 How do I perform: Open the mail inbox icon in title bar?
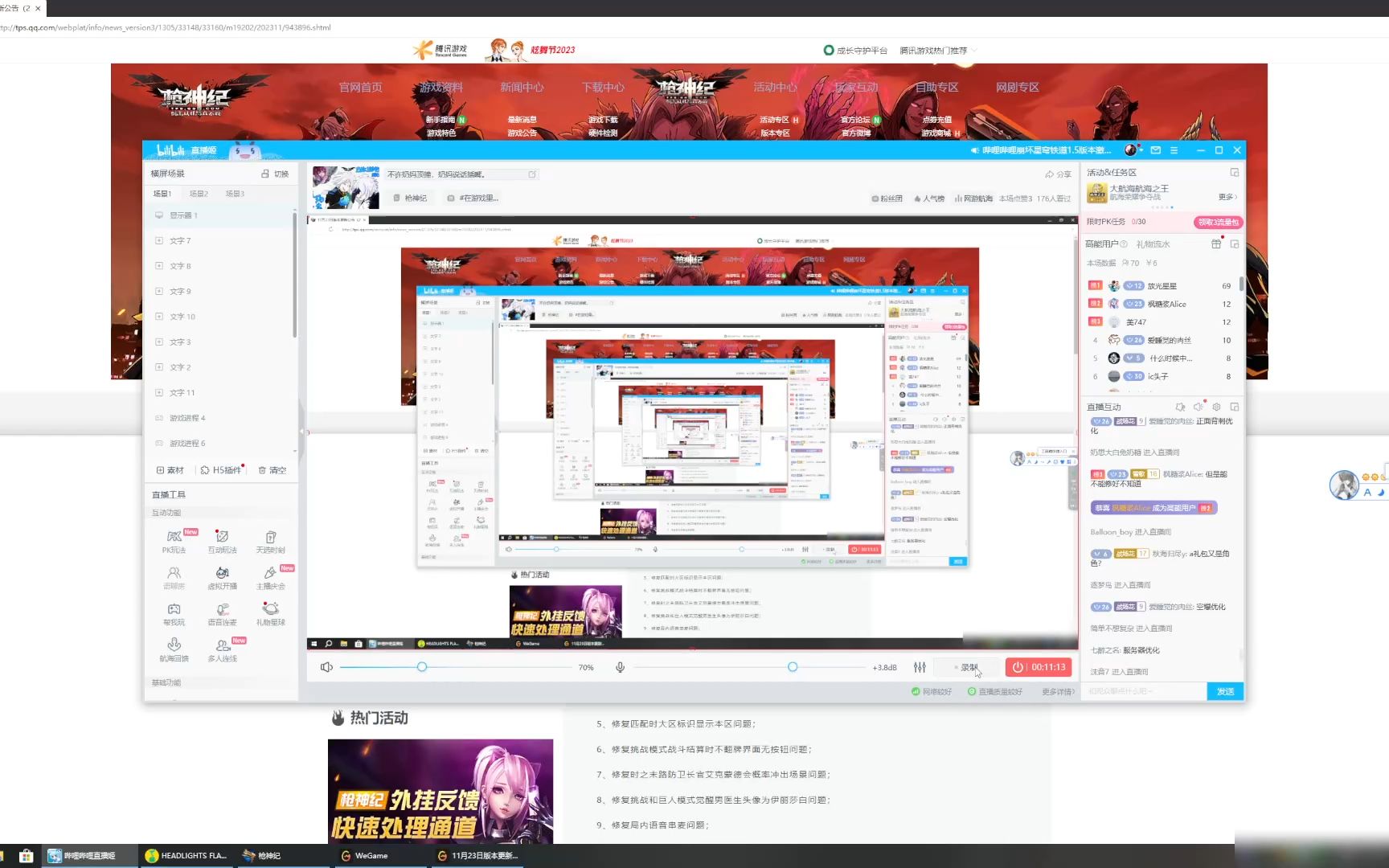click(1155, 150)
